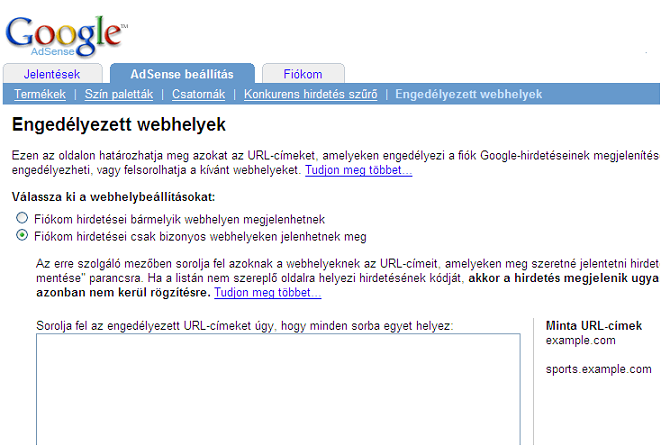Click Tudjon meg többet link after 'nem kerül rögzítésre'

pos(268,292)
